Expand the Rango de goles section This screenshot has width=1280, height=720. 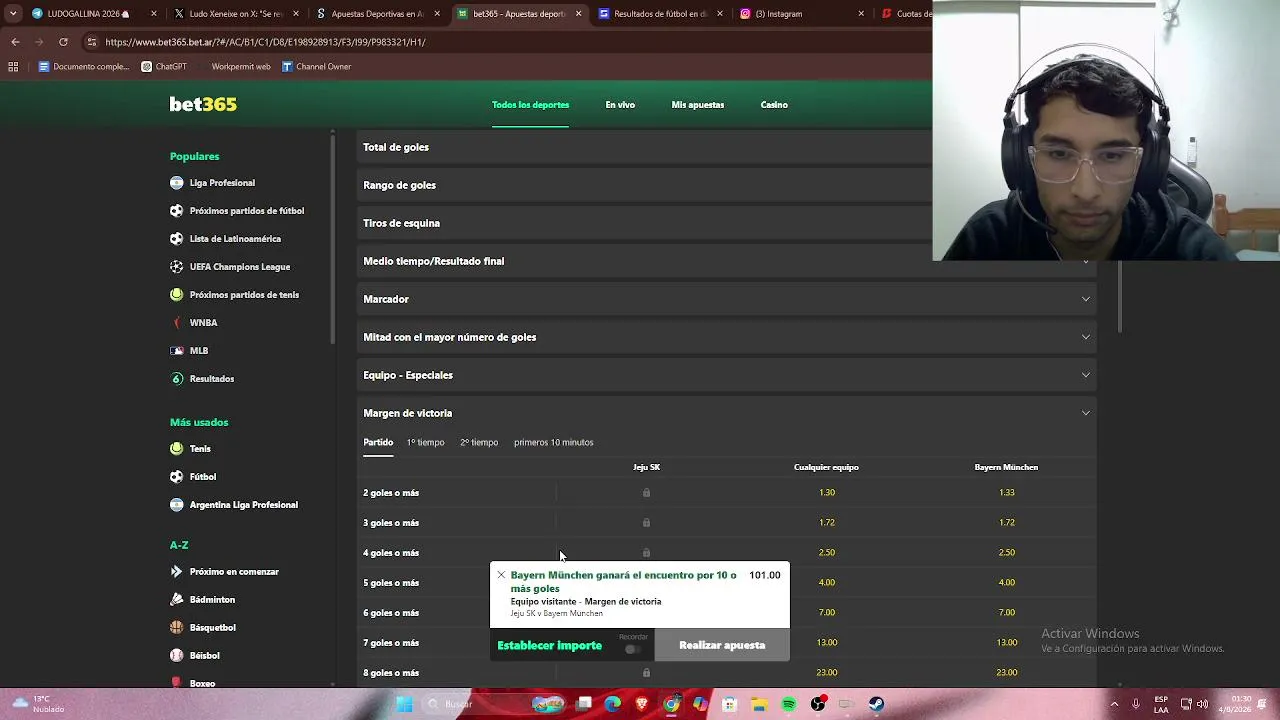click(x=645, y=185)
